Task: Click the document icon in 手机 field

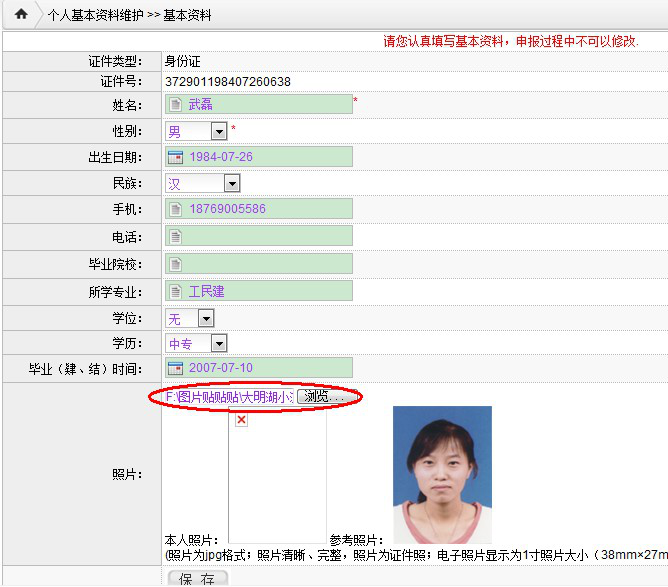Action: click(176, 209)
